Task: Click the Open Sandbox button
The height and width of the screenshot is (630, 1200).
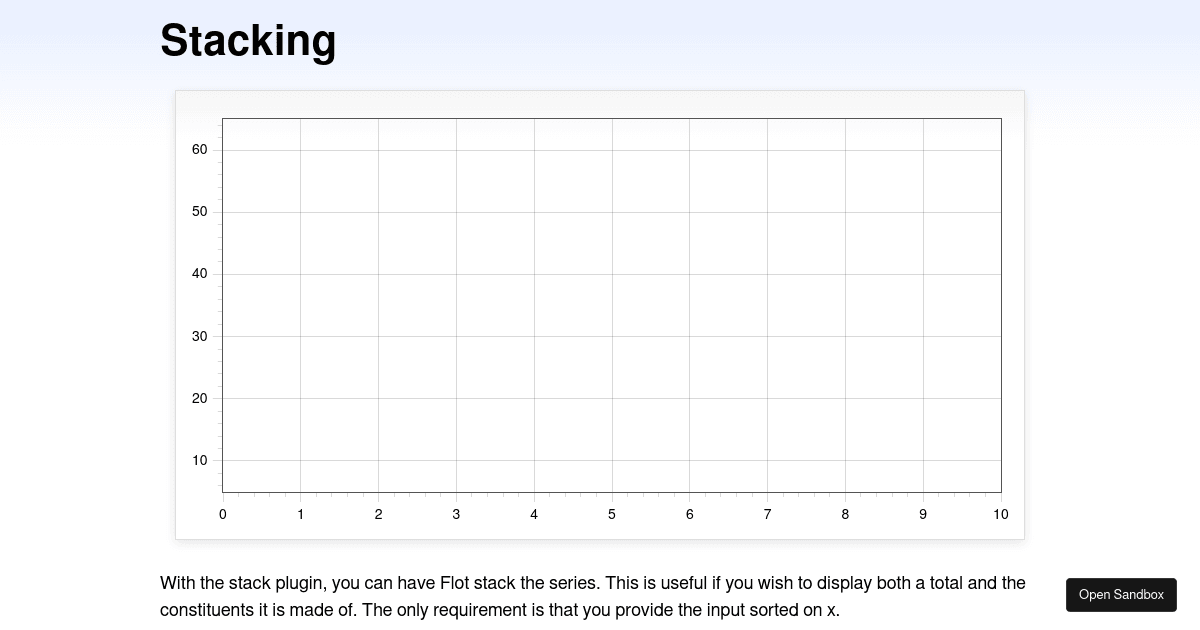Action: tap(1121, 594)
